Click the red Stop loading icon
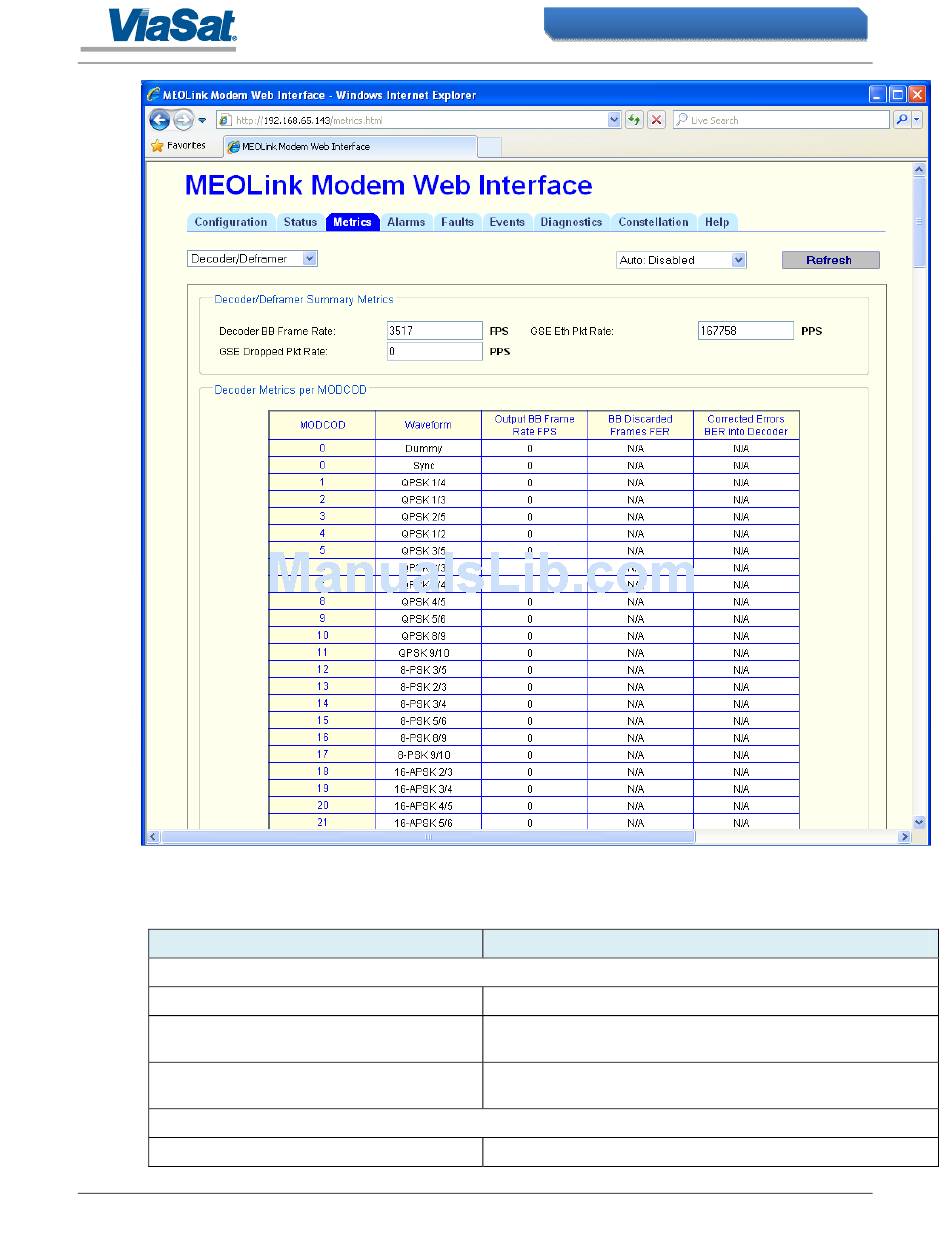950x1254 pixels. [x=656, y=120]
